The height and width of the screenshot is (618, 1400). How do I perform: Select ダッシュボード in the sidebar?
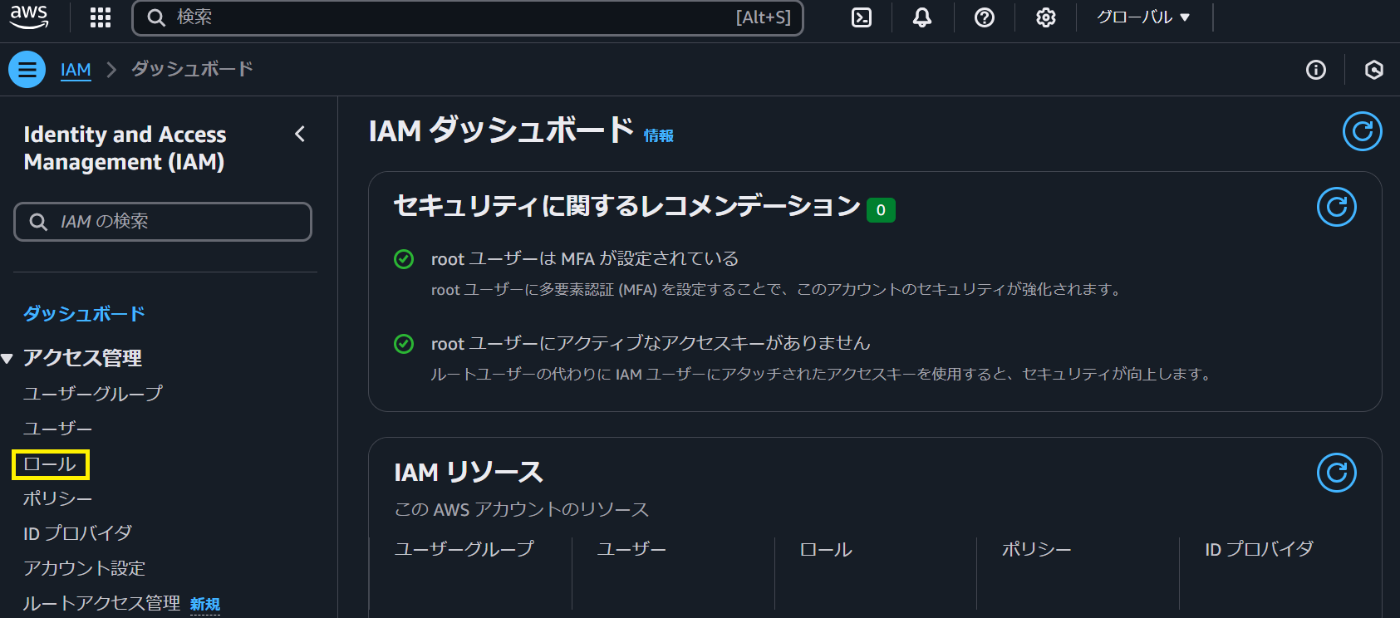pyautogui.click(x=84, y=313)
